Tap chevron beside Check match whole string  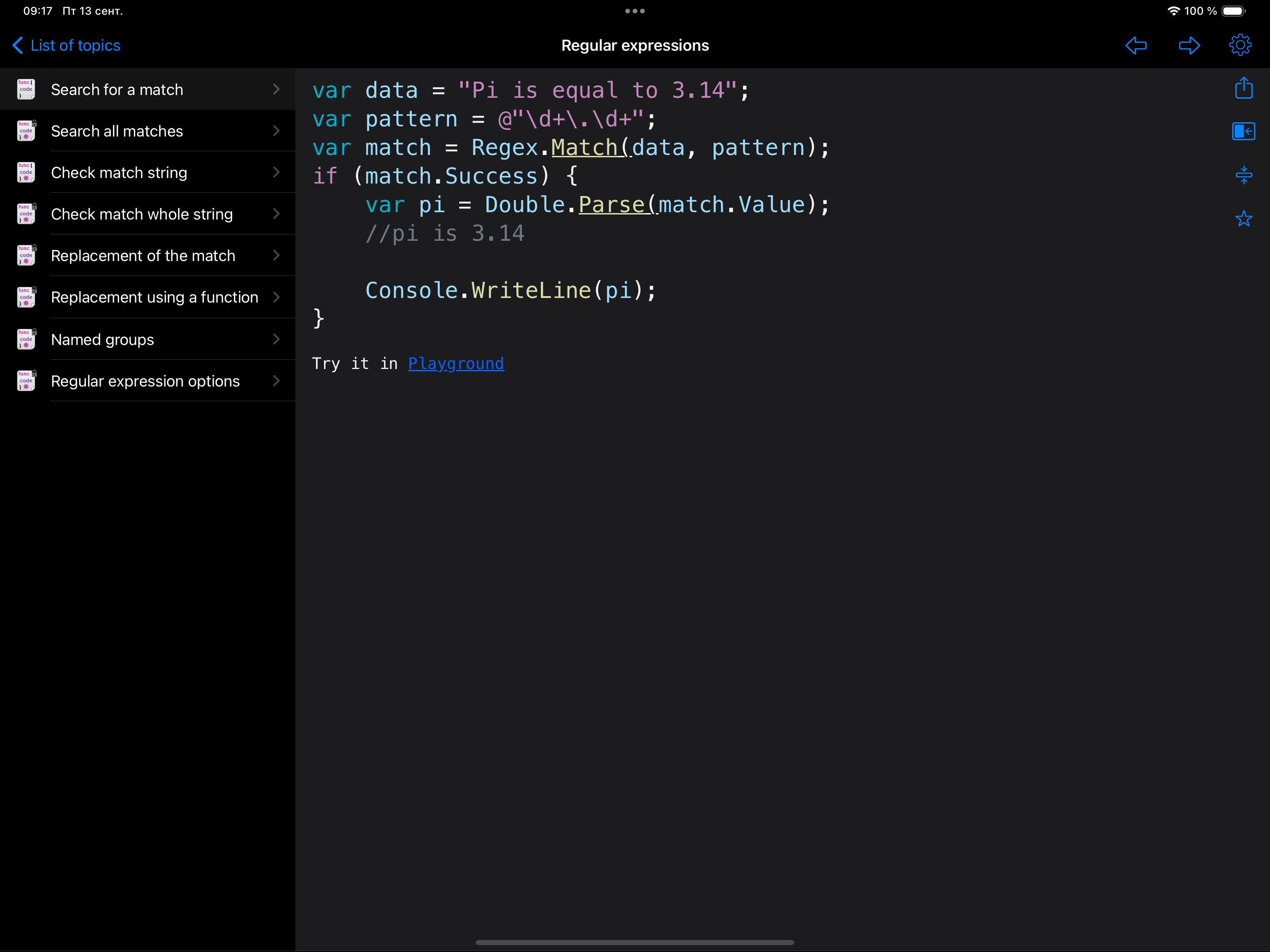tap(276, 214)
